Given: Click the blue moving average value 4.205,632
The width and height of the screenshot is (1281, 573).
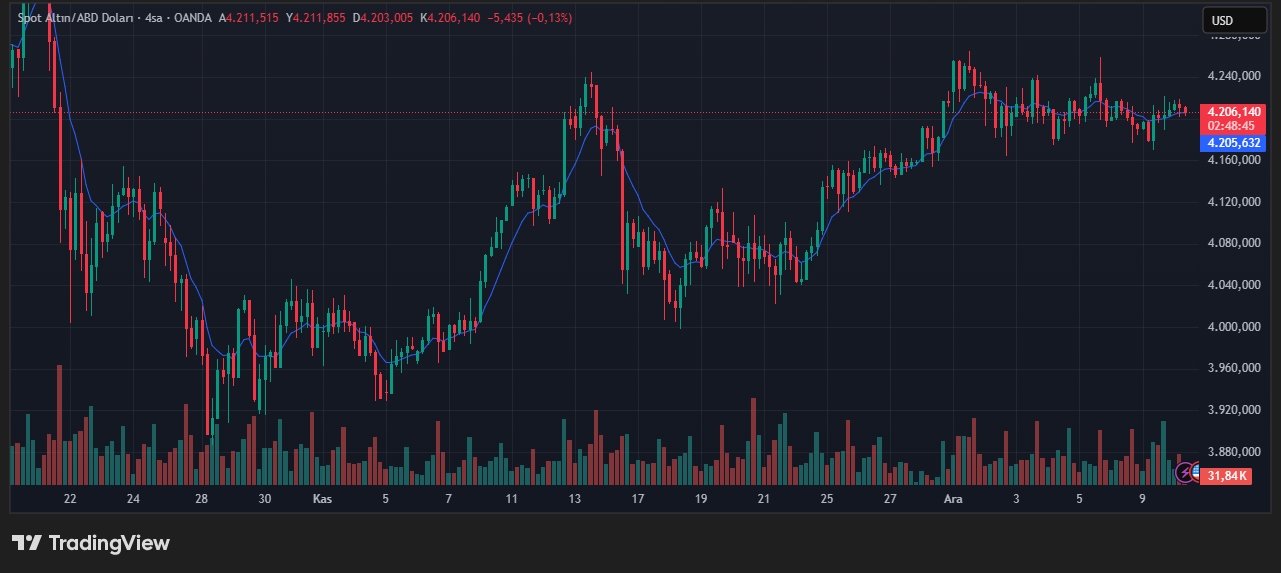Looking at the screenshot, I should tap(1234, 143).
